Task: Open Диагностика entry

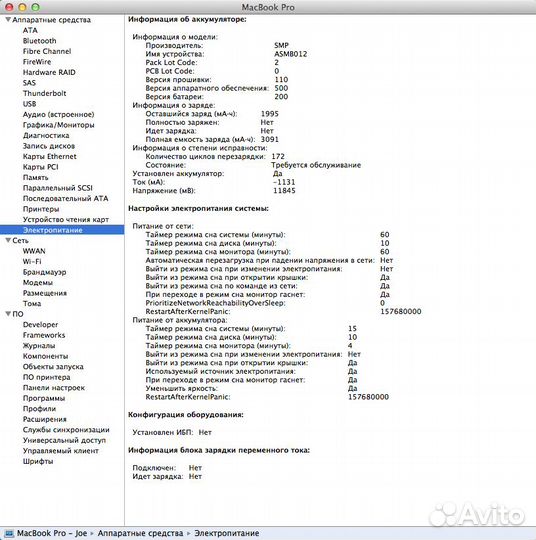Action: [x=46, y=135]
